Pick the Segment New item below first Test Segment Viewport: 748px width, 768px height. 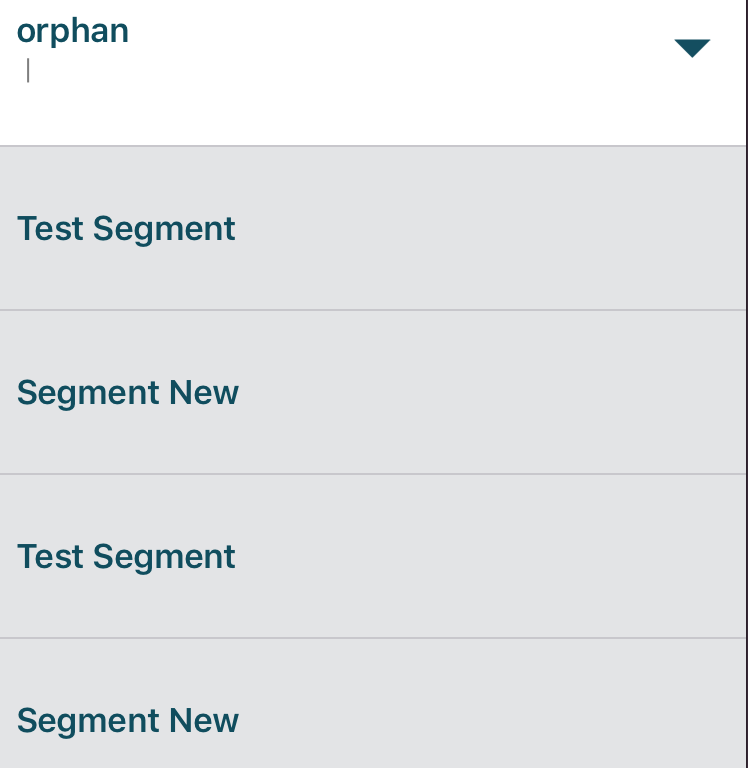pos(128,393)
